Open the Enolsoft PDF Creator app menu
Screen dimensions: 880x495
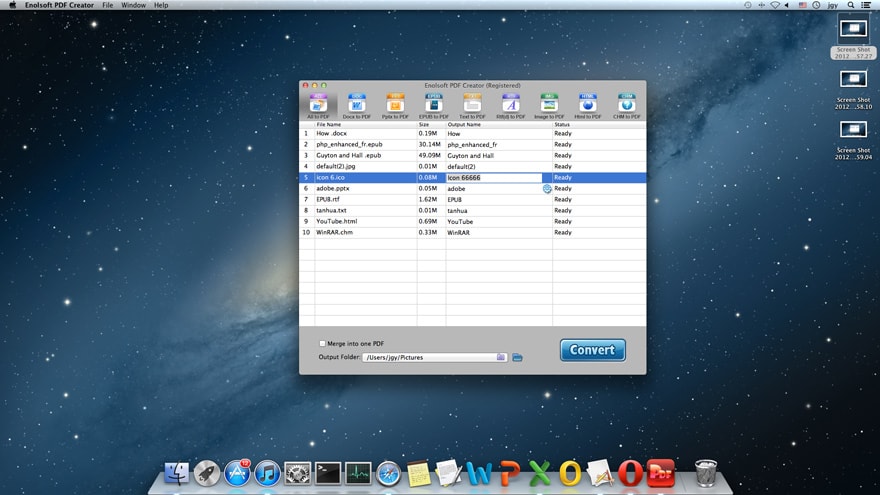pos(59,5)
